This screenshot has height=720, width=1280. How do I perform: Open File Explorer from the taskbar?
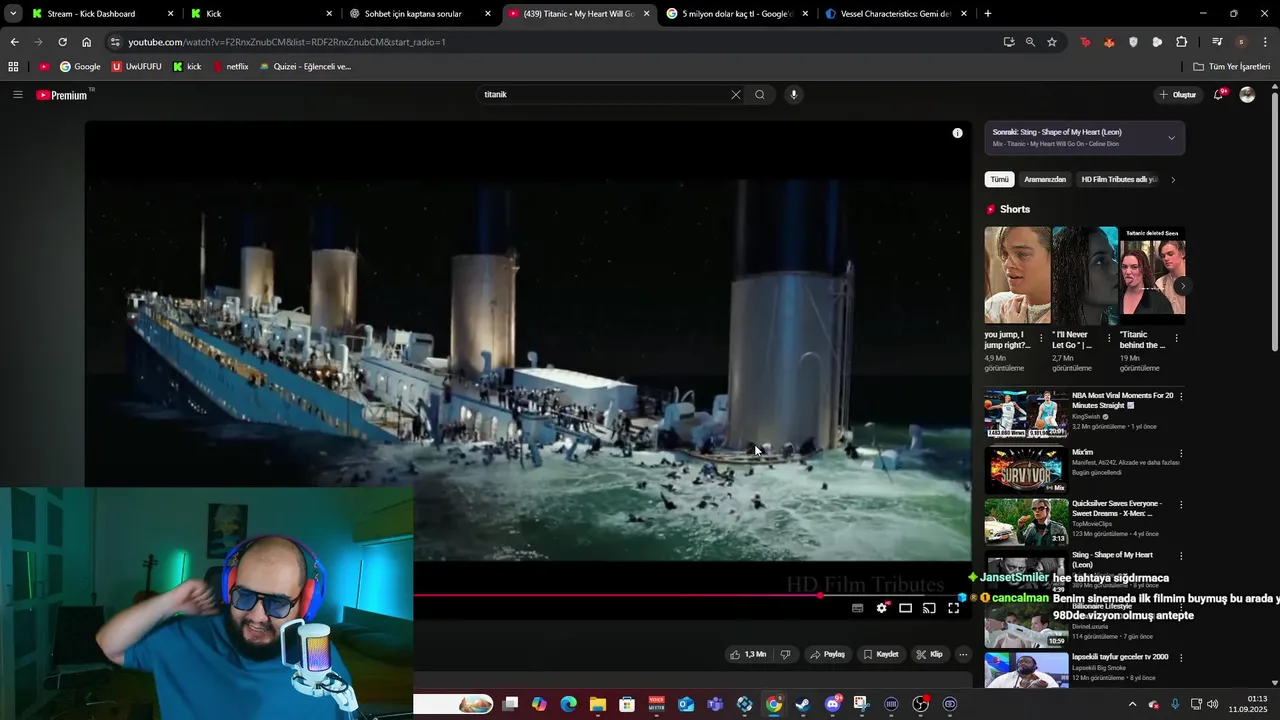pos(598,704)
